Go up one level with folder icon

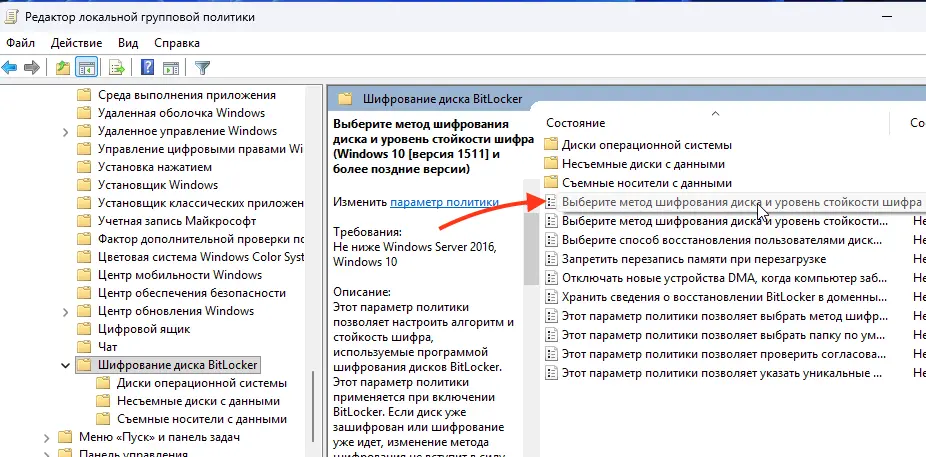(x=63, y=68)
